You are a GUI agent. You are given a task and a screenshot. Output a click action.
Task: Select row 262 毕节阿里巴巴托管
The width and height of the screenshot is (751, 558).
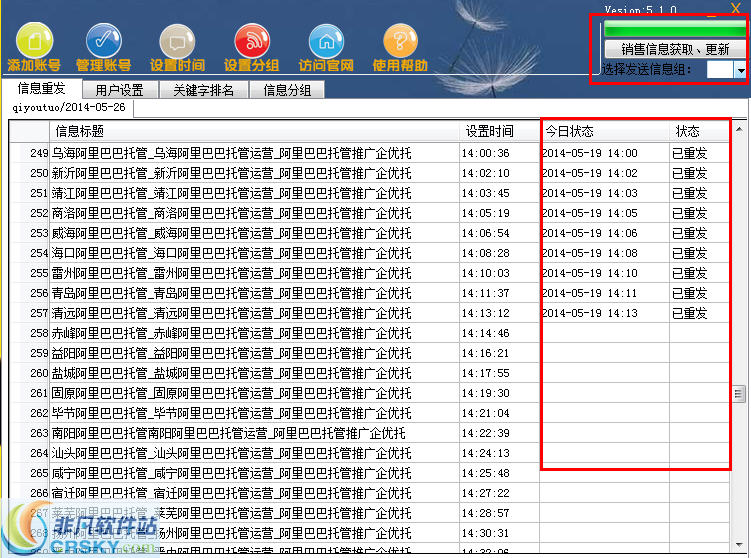point(369,413)
